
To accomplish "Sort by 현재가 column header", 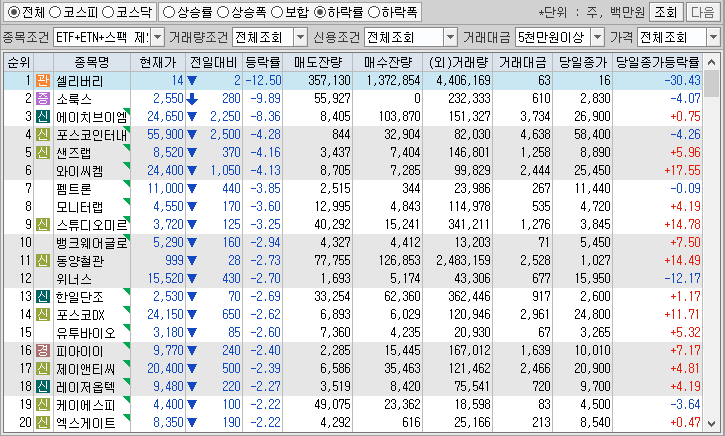I will tap(158, 62).
